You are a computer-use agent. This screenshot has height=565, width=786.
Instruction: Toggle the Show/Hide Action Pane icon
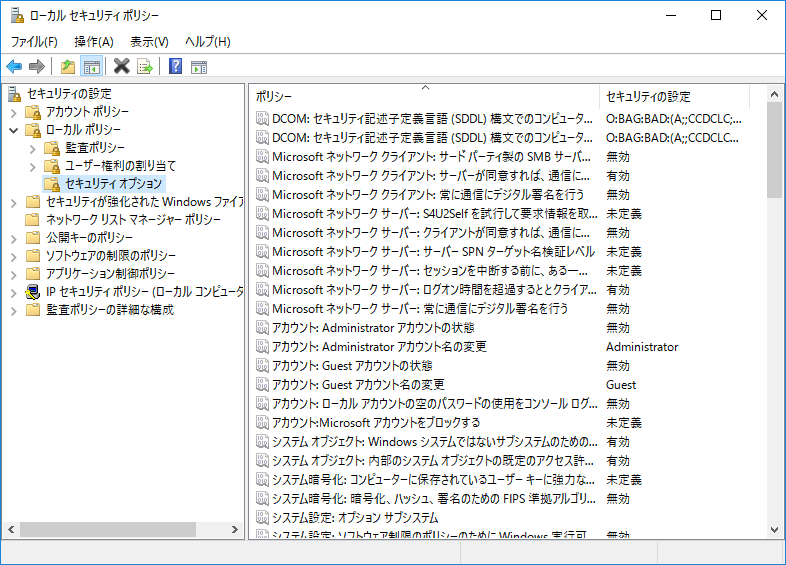(x=199, y=67)
